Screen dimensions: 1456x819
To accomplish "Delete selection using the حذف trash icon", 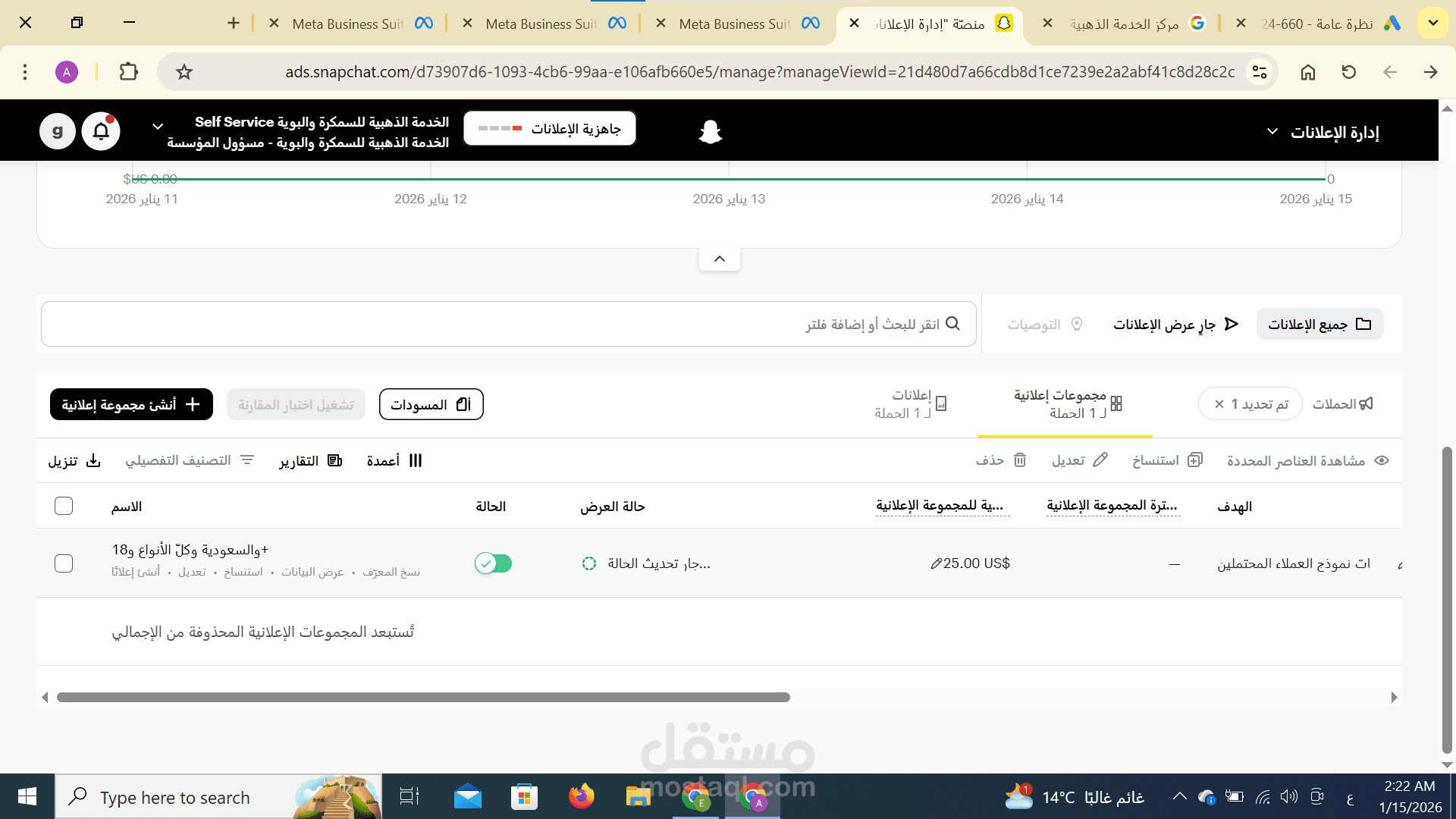I will click(1021, 460).
